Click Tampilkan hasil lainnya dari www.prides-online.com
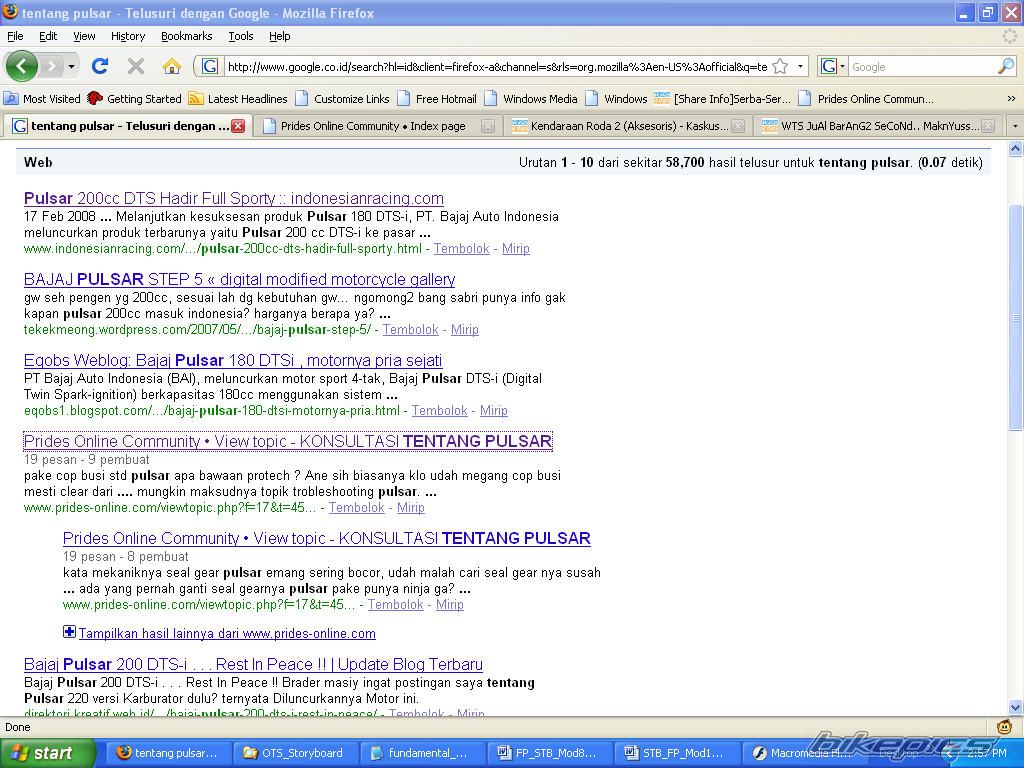 coord(227,633)
